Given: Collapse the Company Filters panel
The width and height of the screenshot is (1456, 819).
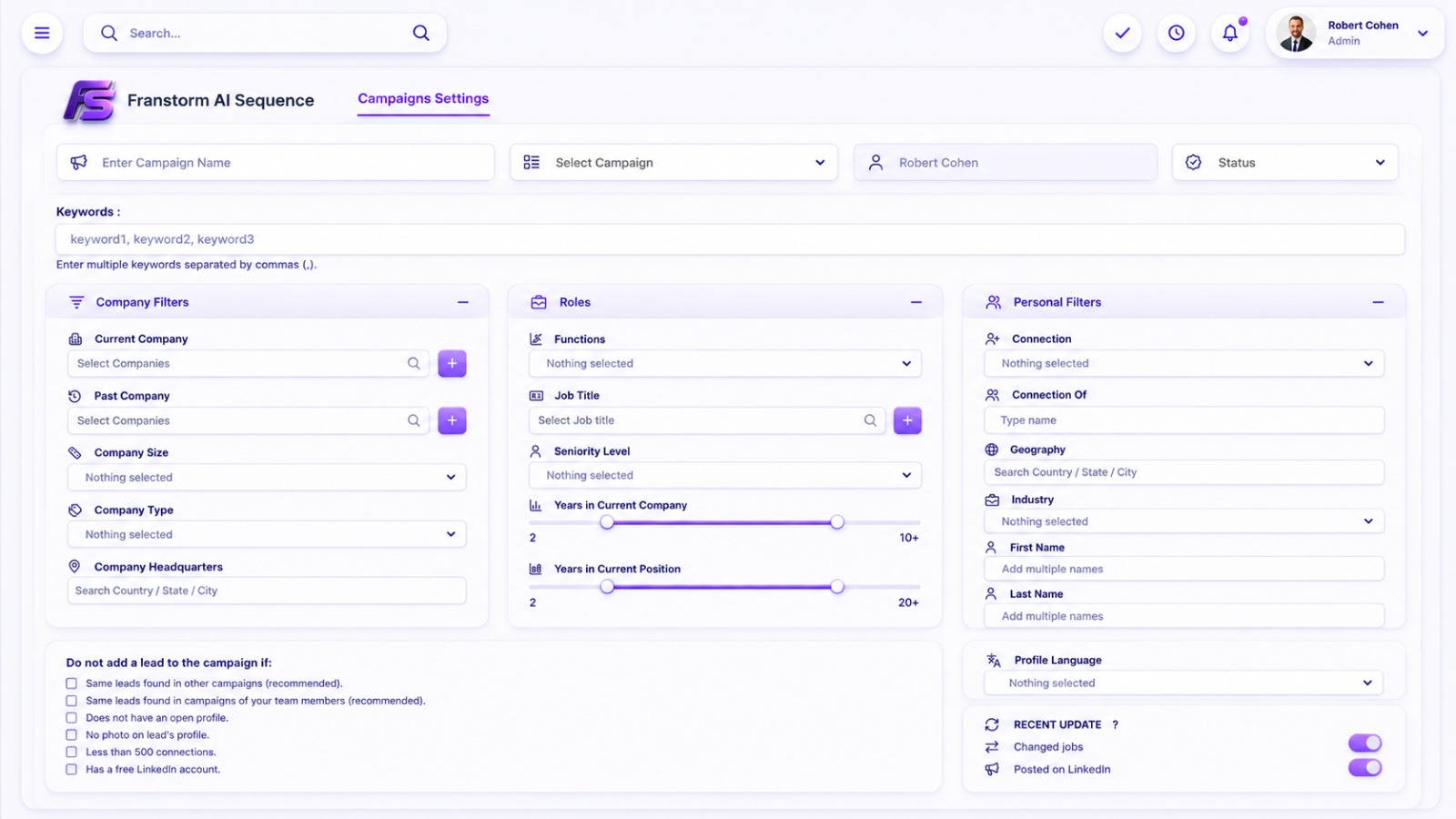Looking at the screenshot, I should [463, 302].
